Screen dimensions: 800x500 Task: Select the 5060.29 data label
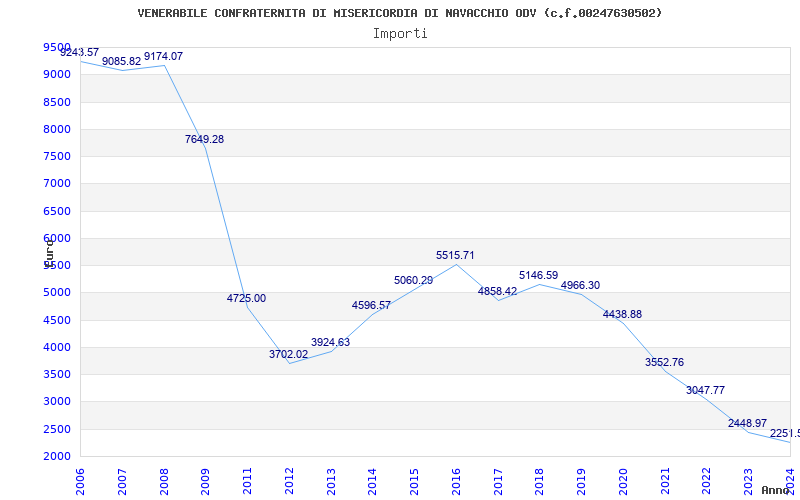pyautogui.click(x=413, y=280)
